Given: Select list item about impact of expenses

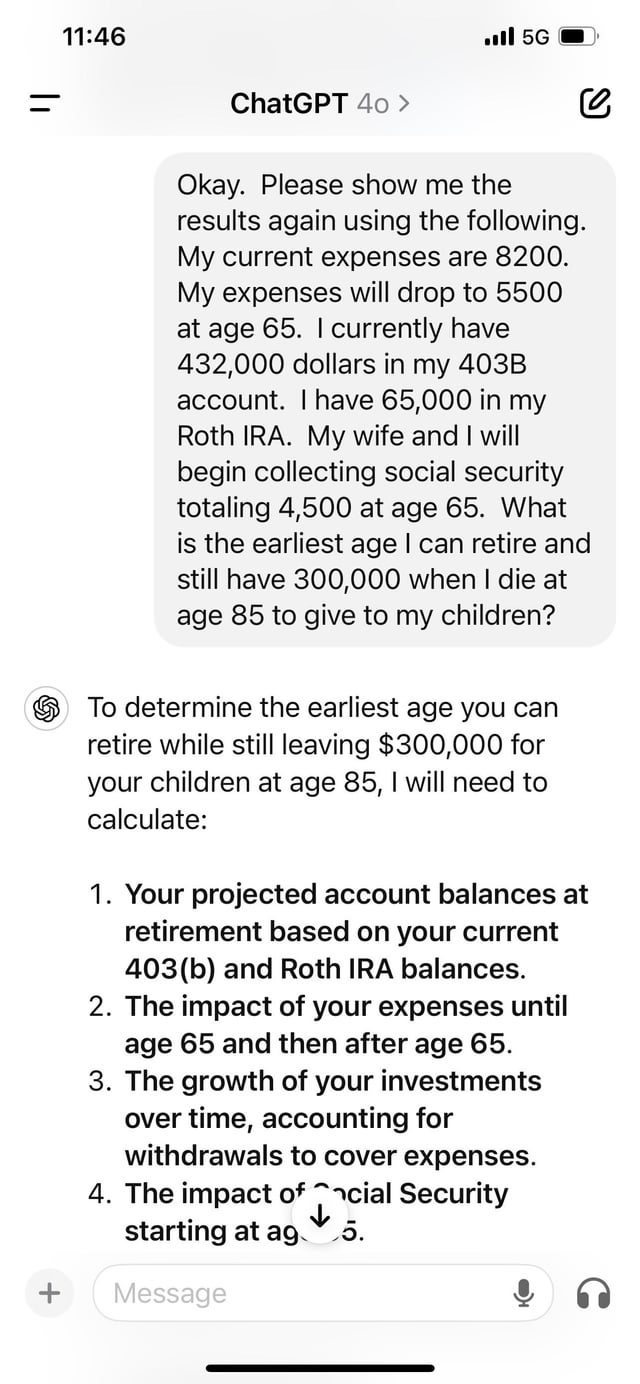Looking at the screenshot, I should (x=345, y=1025).
